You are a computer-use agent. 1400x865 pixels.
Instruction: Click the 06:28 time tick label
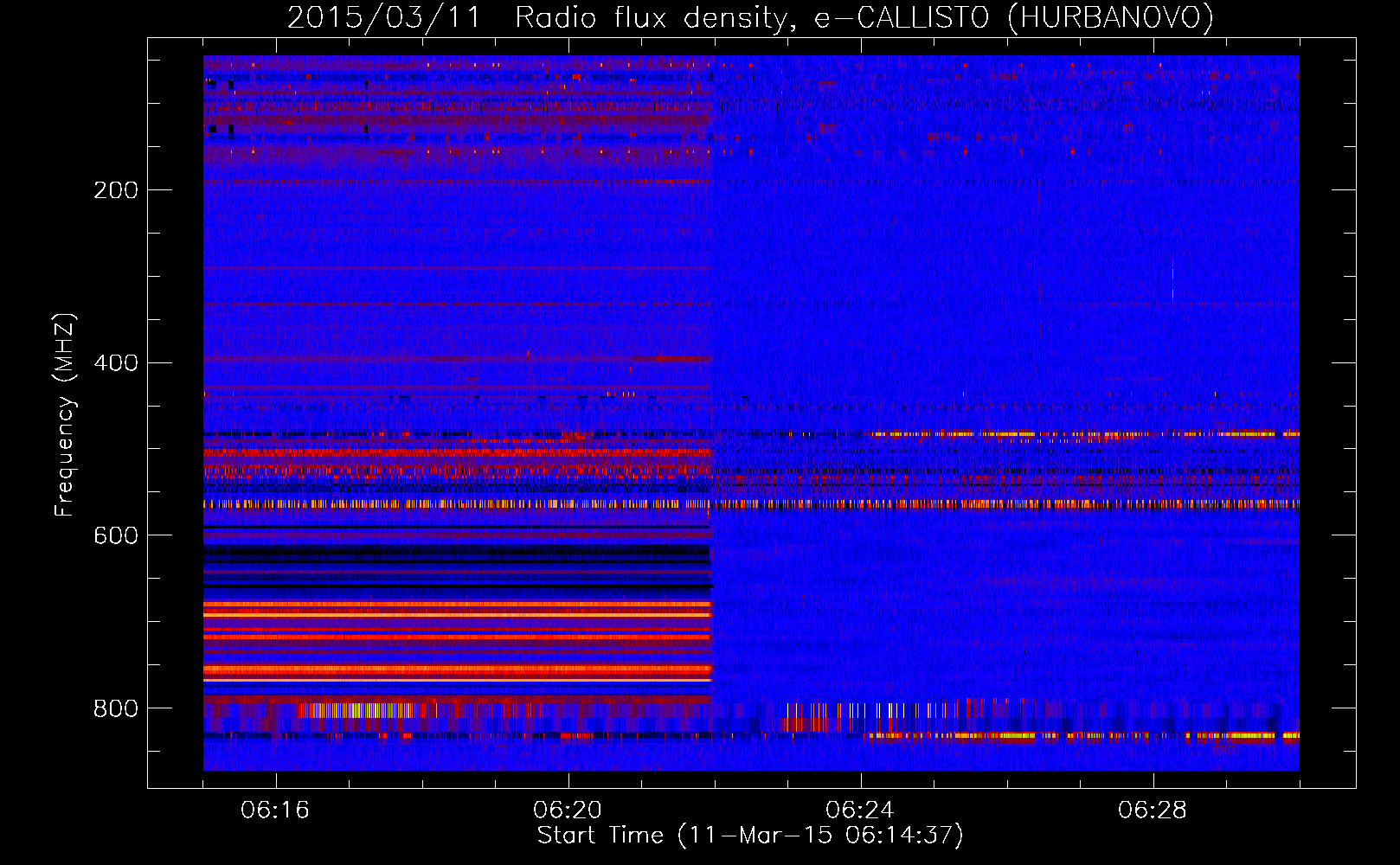(x=1153, y=811)
